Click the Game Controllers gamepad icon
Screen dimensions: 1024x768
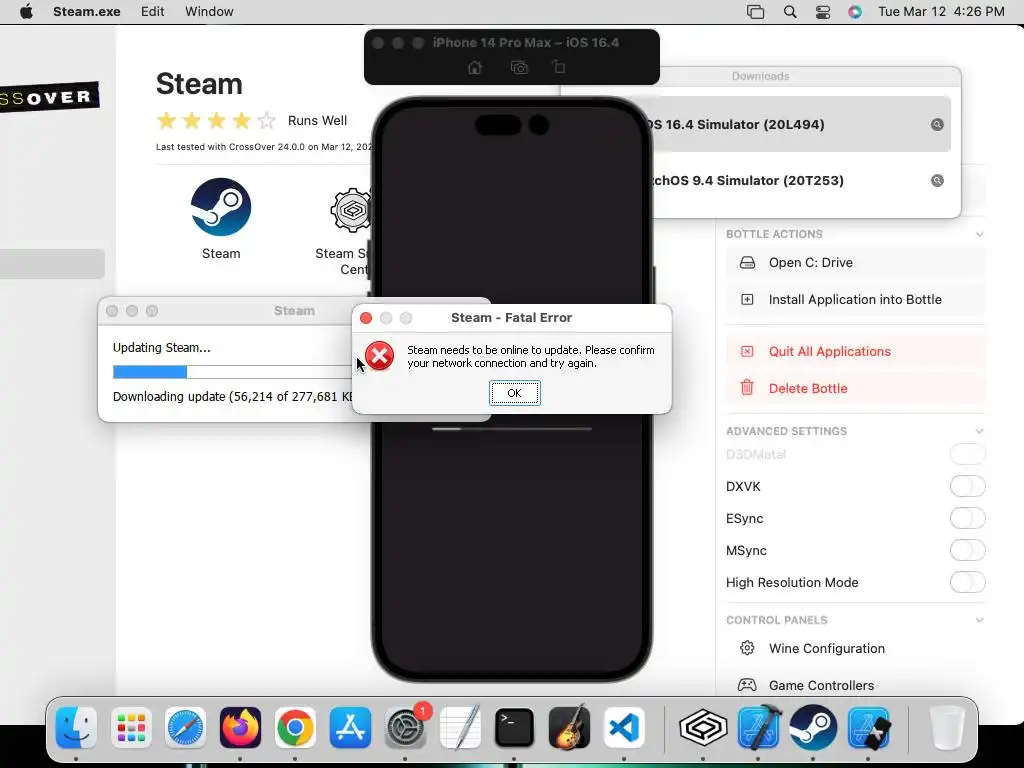(747, 685)
